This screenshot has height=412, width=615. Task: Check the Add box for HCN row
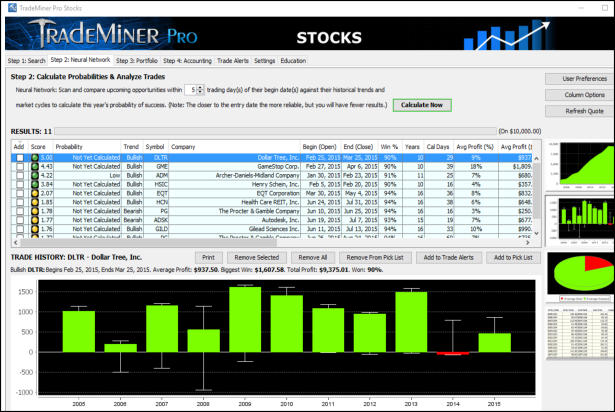click(x=20, y=202)
